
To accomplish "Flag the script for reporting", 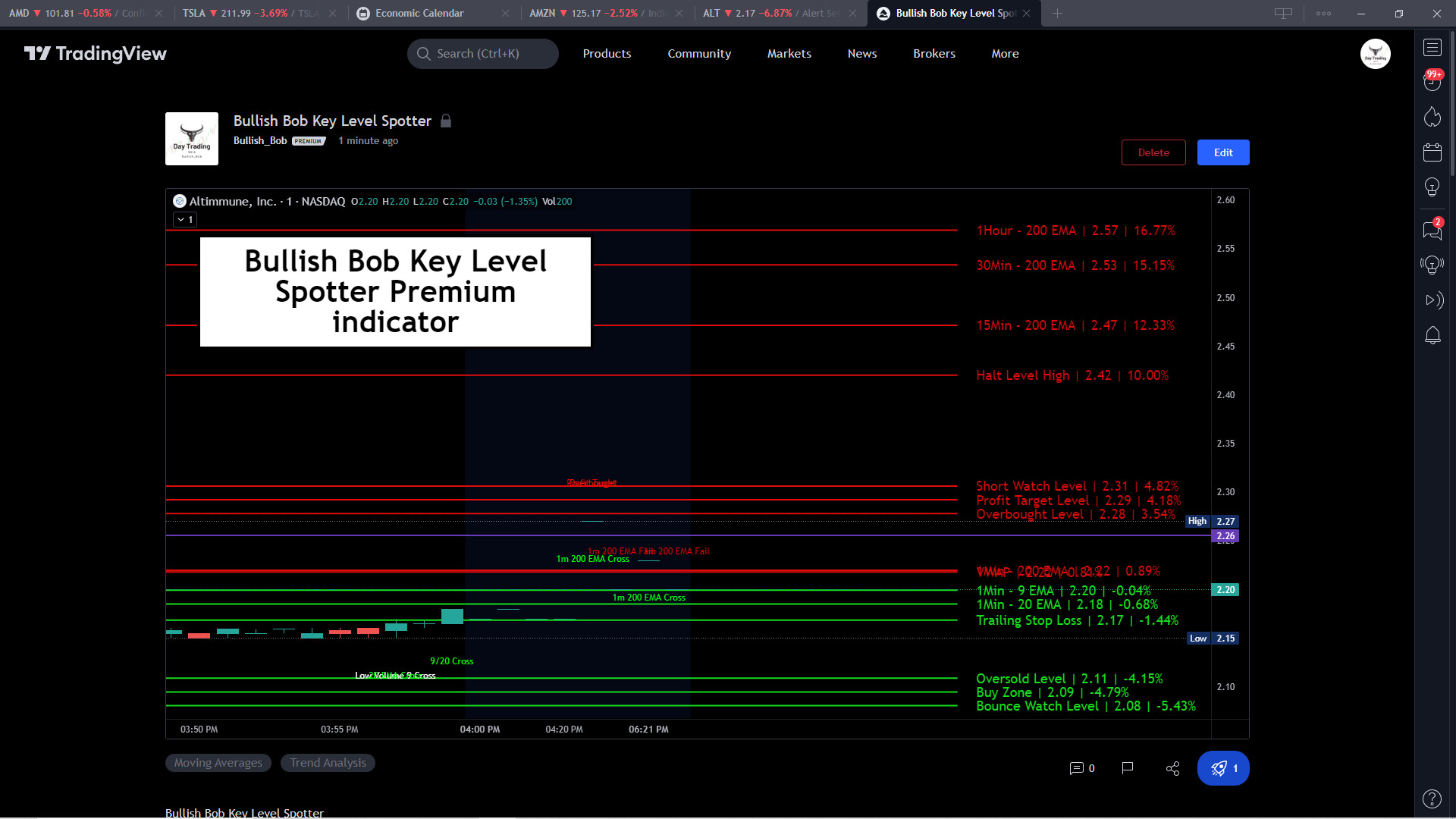I will click(x=1128, y=769).
